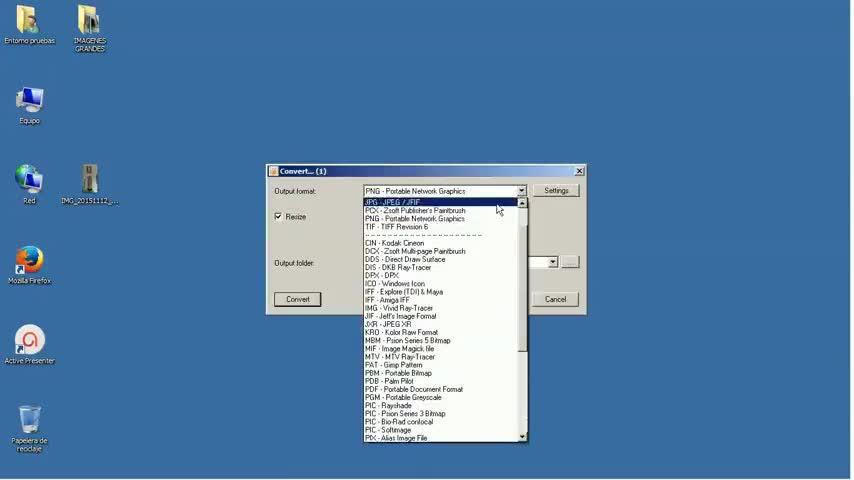This screenshot has height=480, width=854.
Task: Open format Settings button
Action: pyautogui.click(x=556, y=191)
